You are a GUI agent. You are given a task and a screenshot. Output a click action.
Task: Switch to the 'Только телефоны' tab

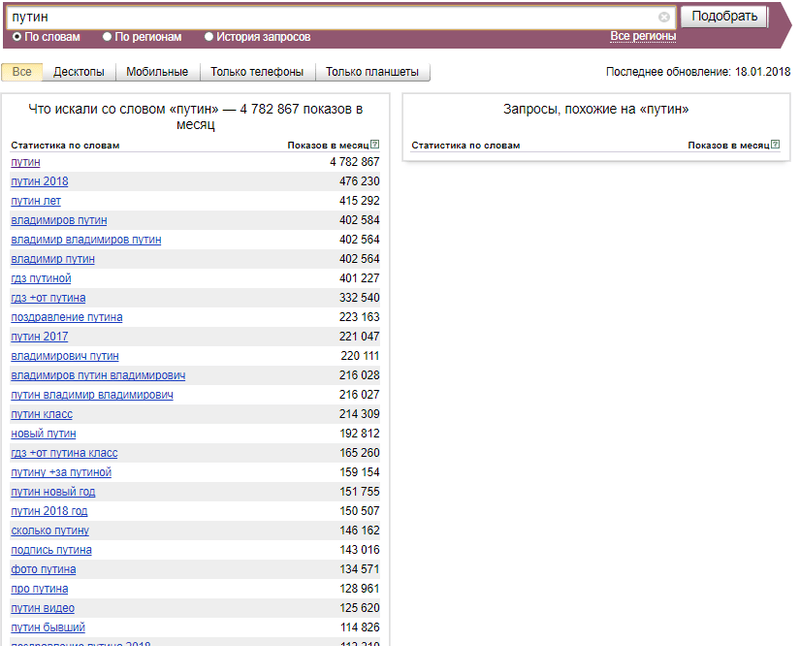(x=257, y=72)
